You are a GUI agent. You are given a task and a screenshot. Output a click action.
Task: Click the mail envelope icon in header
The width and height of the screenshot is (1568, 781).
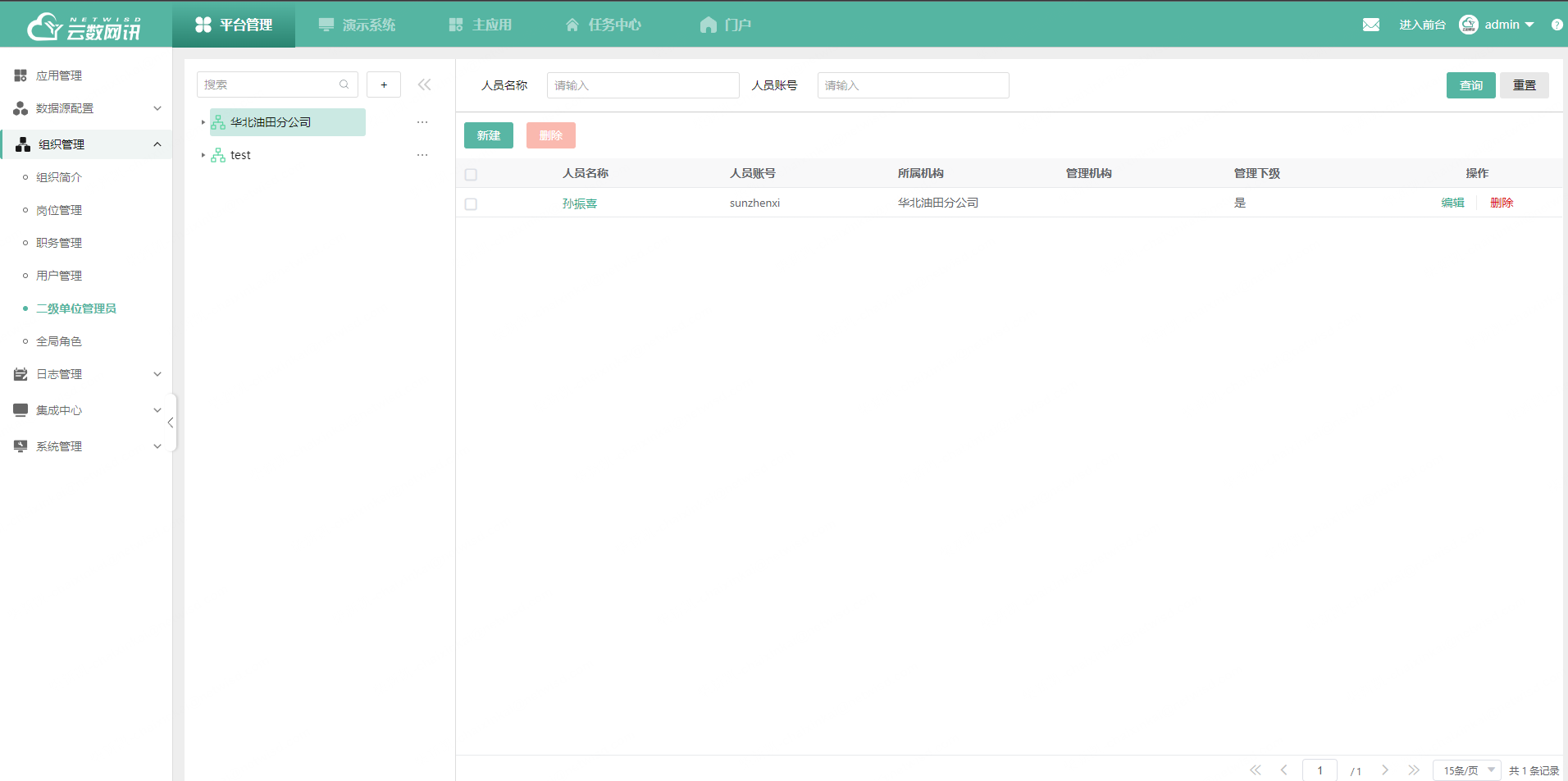pos(1370,25)
